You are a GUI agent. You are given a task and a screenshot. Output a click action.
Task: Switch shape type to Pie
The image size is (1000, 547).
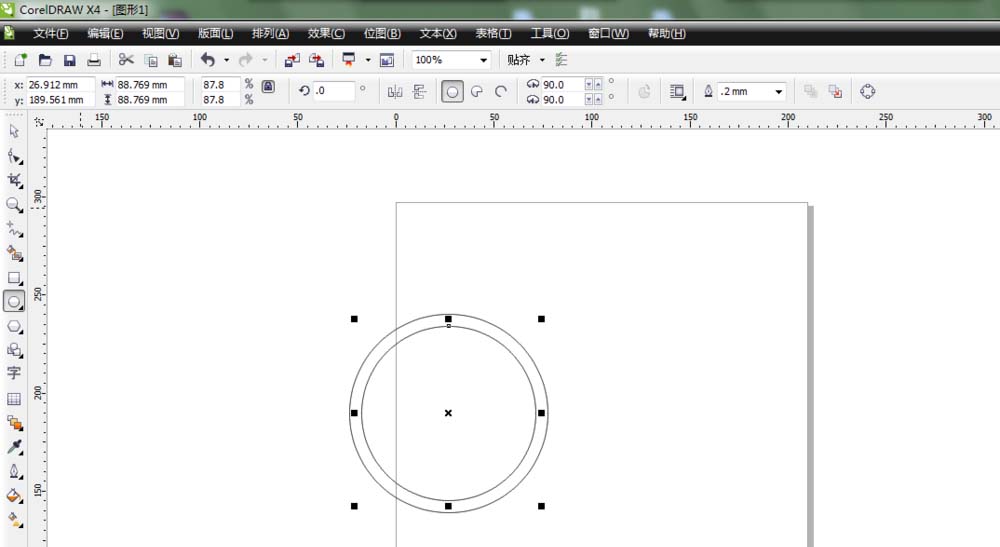(476, 92)
